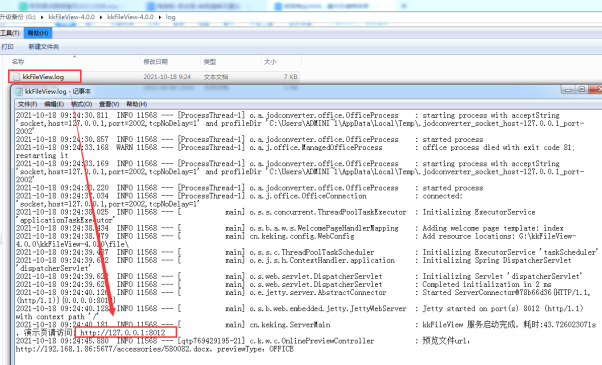Go to the 升级备份 (G:) breadcrumb segment
Screen dimensions: 602x365
18,17
